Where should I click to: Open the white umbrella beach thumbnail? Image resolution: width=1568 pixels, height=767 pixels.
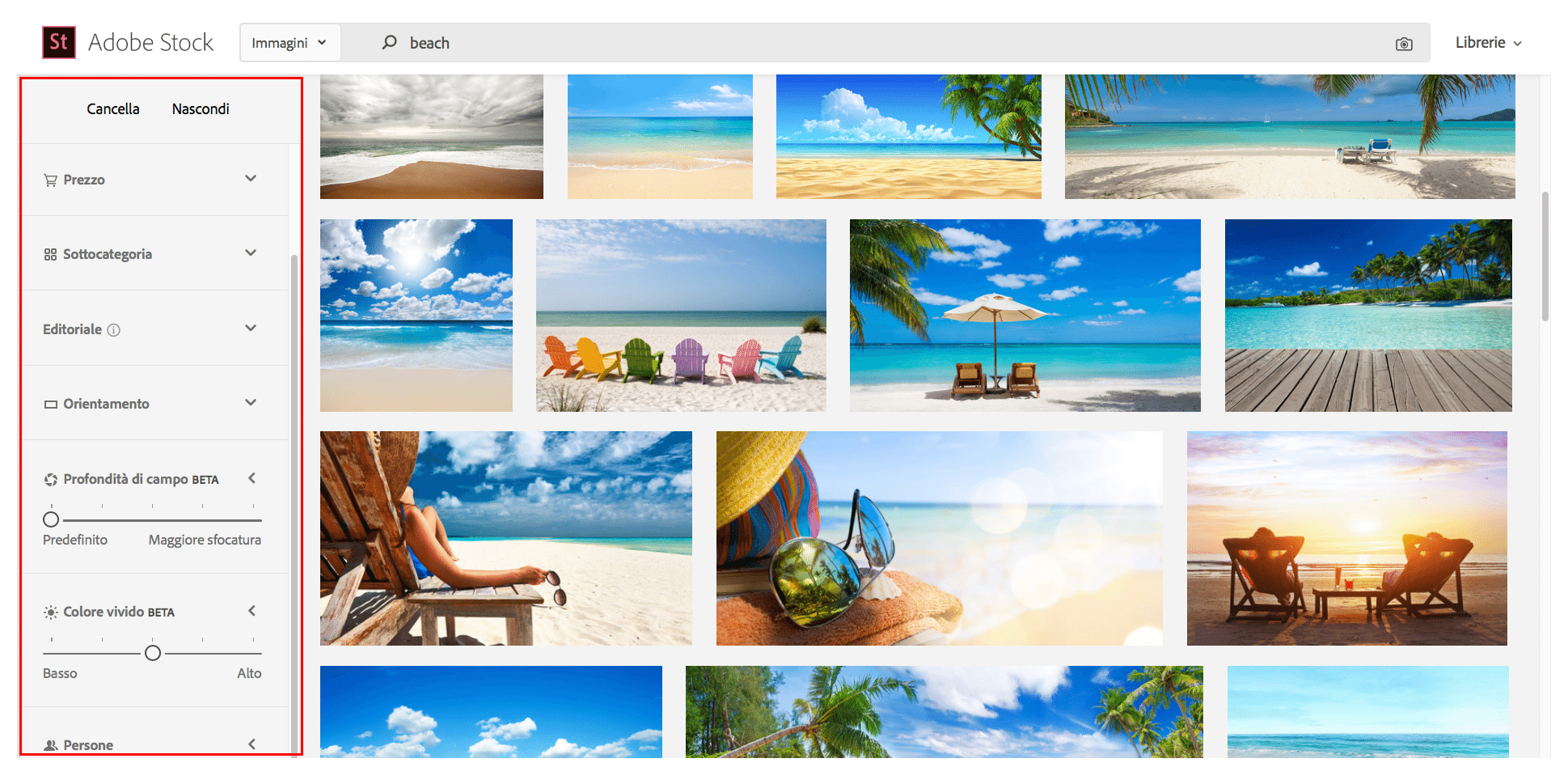(x=1025, y=316)
